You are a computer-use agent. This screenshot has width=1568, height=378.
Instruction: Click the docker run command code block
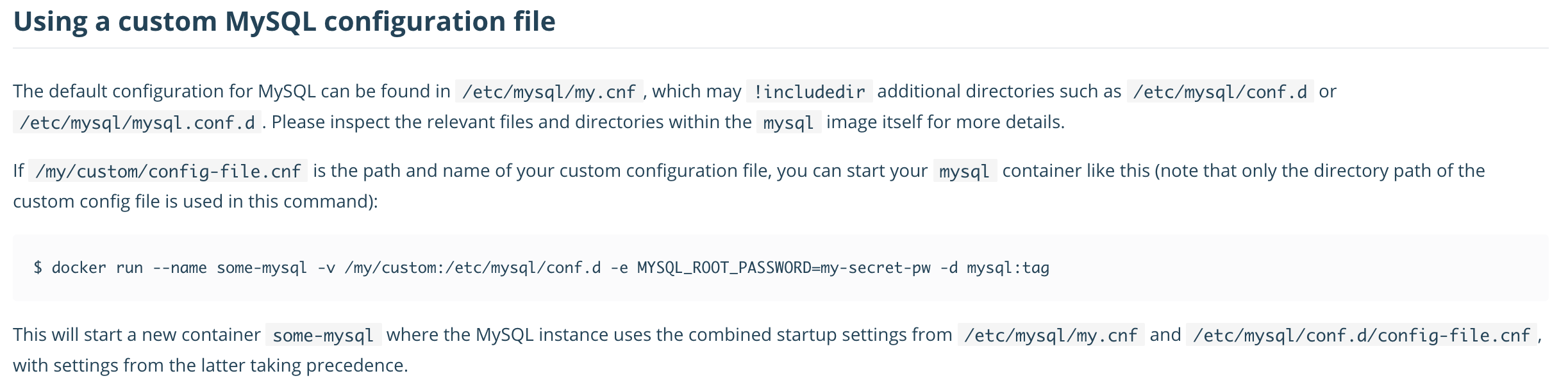click(780, 268)
